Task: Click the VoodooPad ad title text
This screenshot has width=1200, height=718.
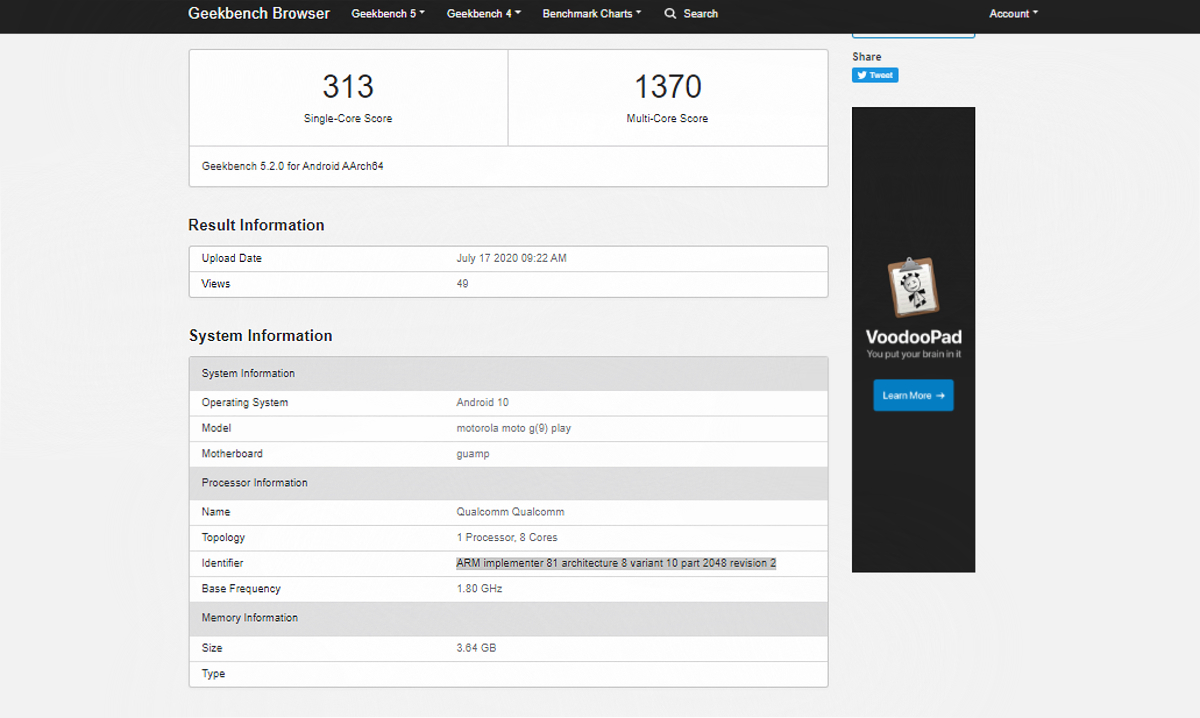Action: tap(913, 337)
